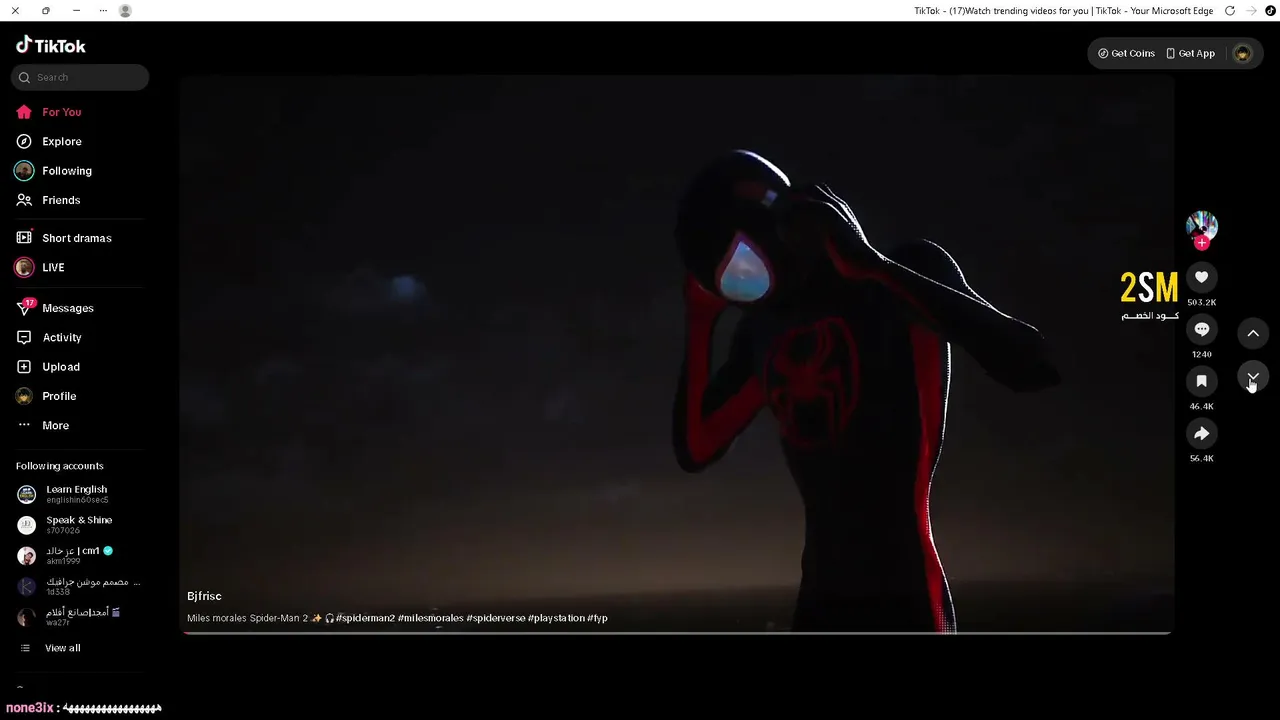Open the akm1999 account
Image resolution: width=1280 pixels, height=720 pixels.
pos(79,555)
